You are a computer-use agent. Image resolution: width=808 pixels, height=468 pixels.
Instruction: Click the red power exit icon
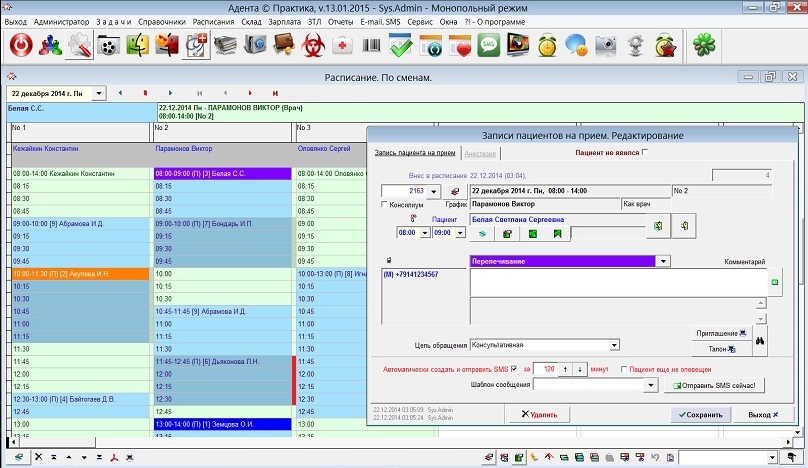[21, 45]
